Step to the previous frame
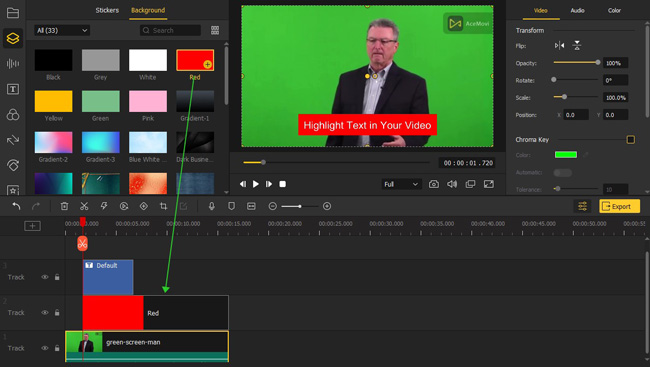This screenshot has width=650, height=367. [x=243, y=184]
